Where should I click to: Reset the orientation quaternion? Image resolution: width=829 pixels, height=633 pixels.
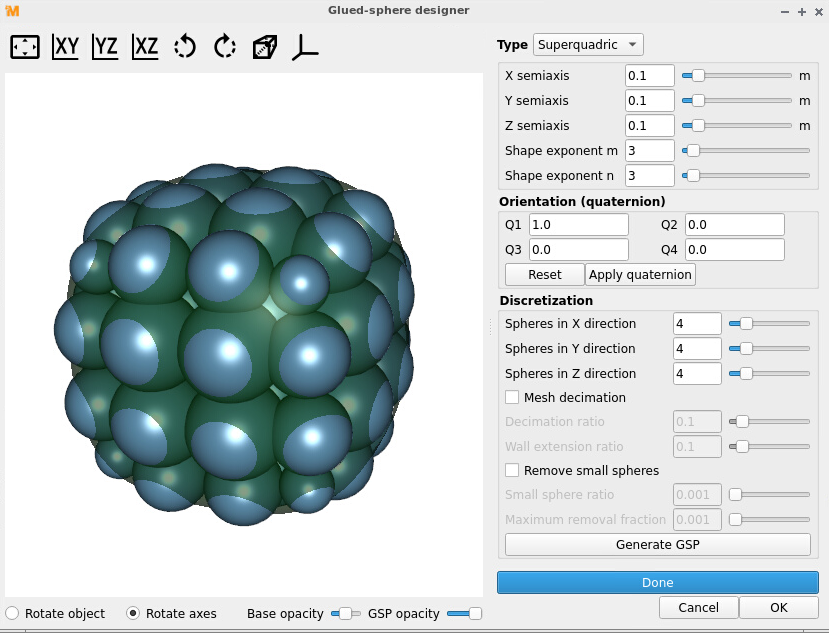click(544, 274)
